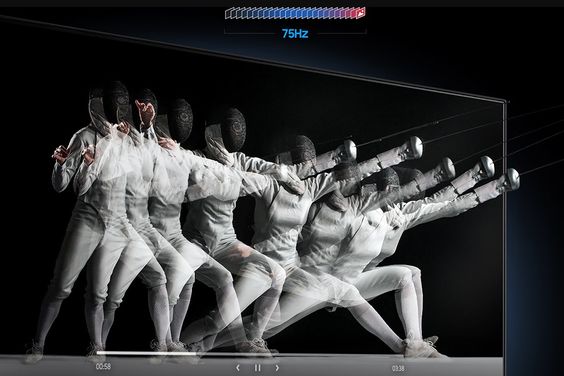
Task: Click the red picture icon ending the frame strip
Action: pyautogui.click(x=360, y=13)
